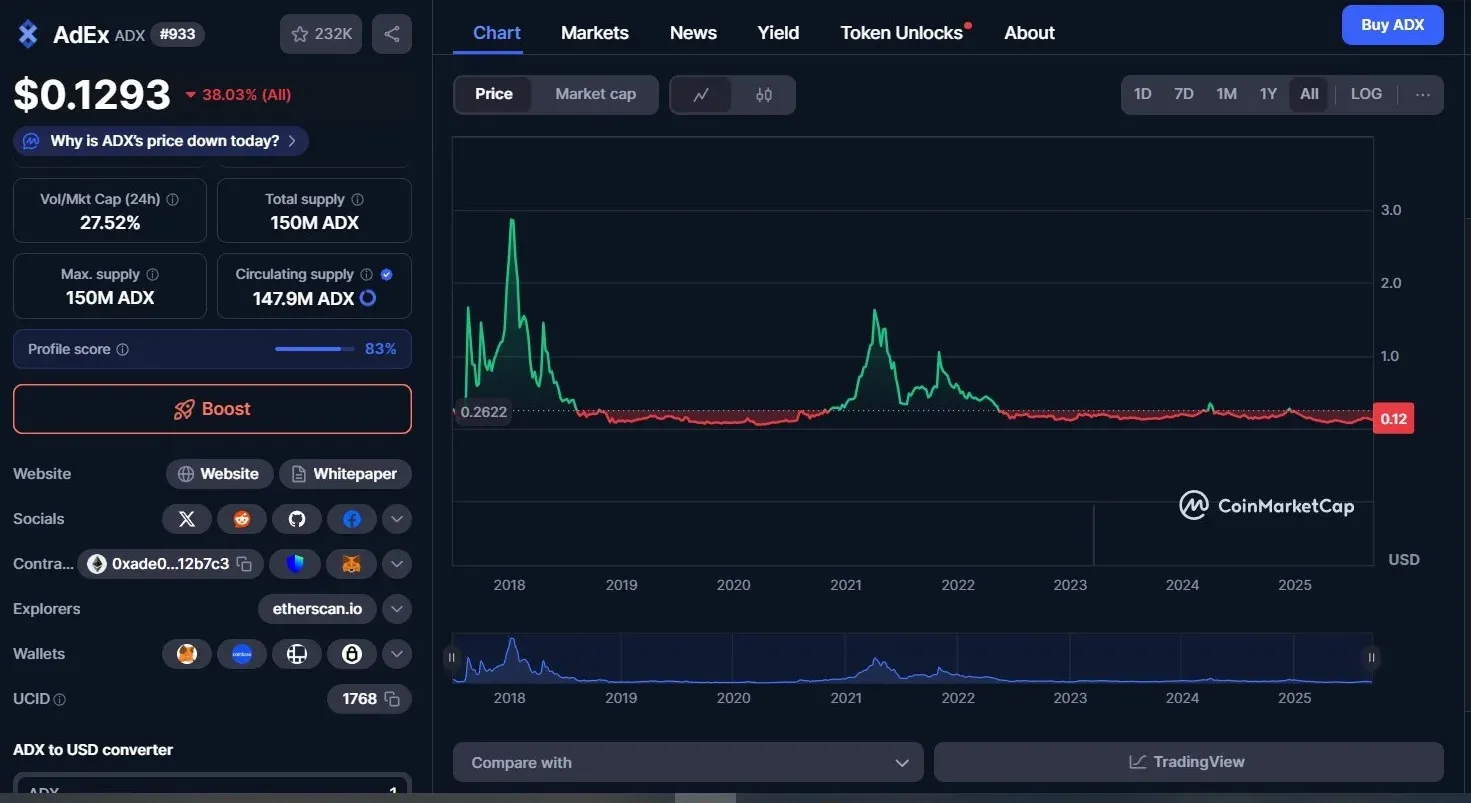Click info icon beside Max. supply

[x=153, y=274]
